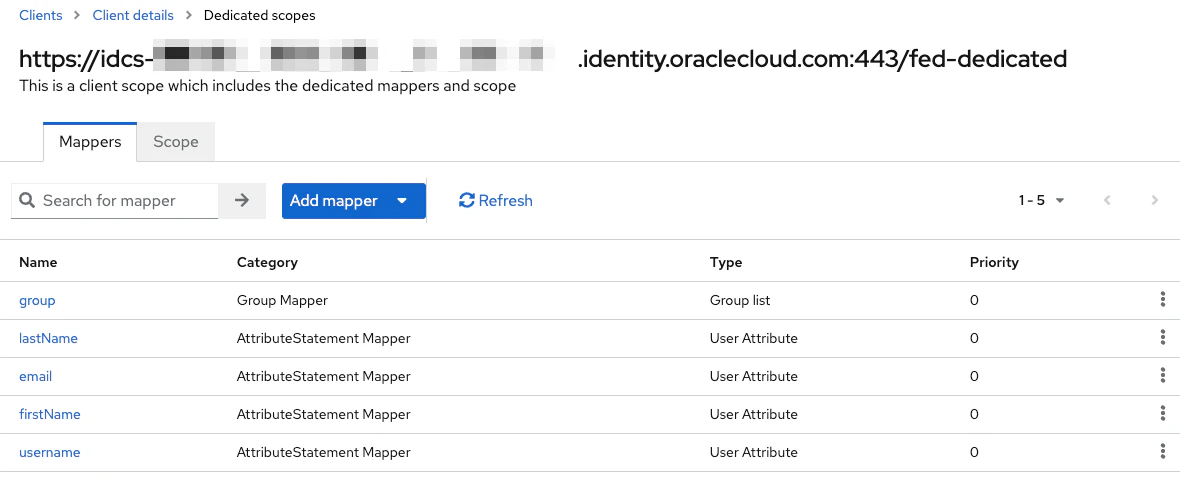Image resolution: width=1180 pixels, height=496 pixels.
Task: Open the username mapper
Action: coord(50,452)
